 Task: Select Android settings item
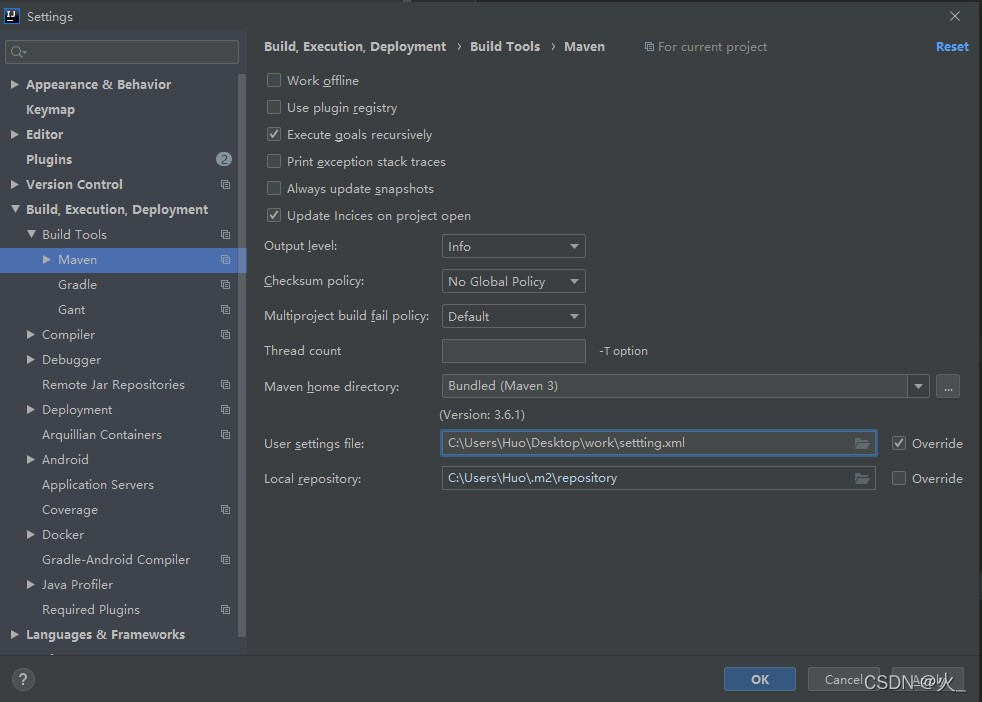pyautogui.click(x=65, y=460)
